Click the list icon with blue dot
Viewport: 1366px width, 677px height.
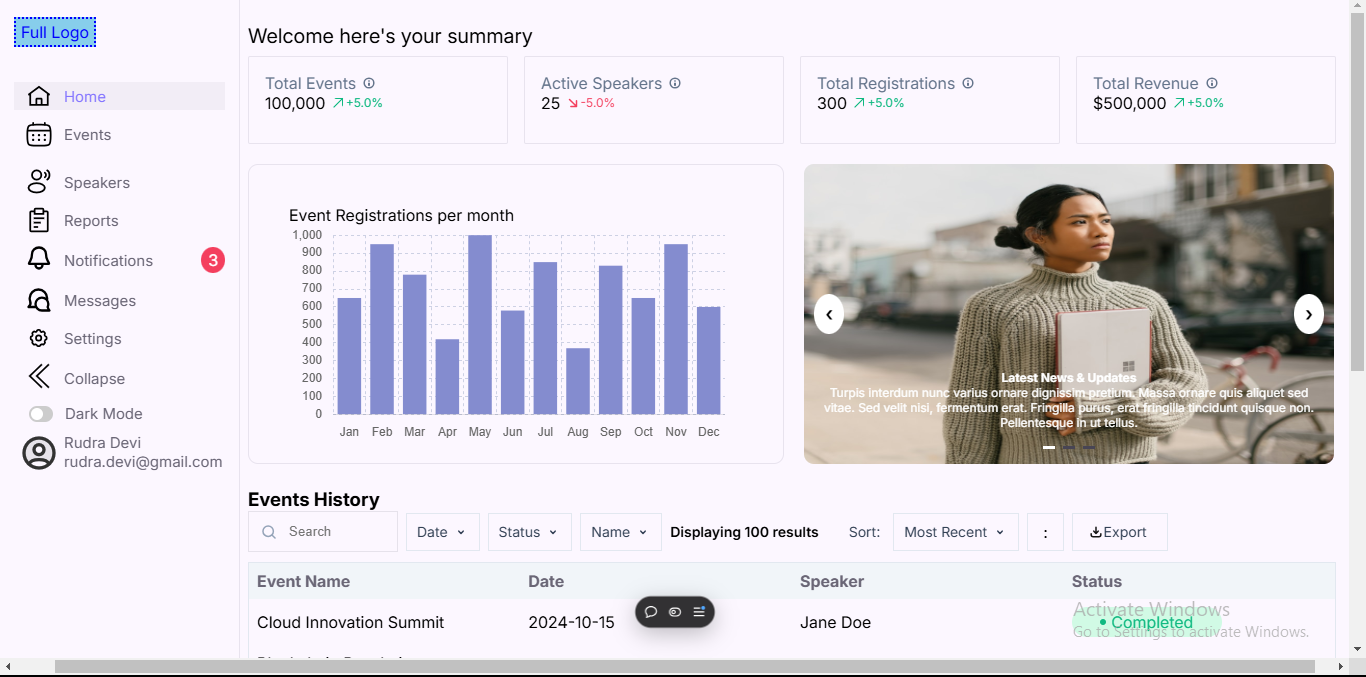[x=699, y=612]
